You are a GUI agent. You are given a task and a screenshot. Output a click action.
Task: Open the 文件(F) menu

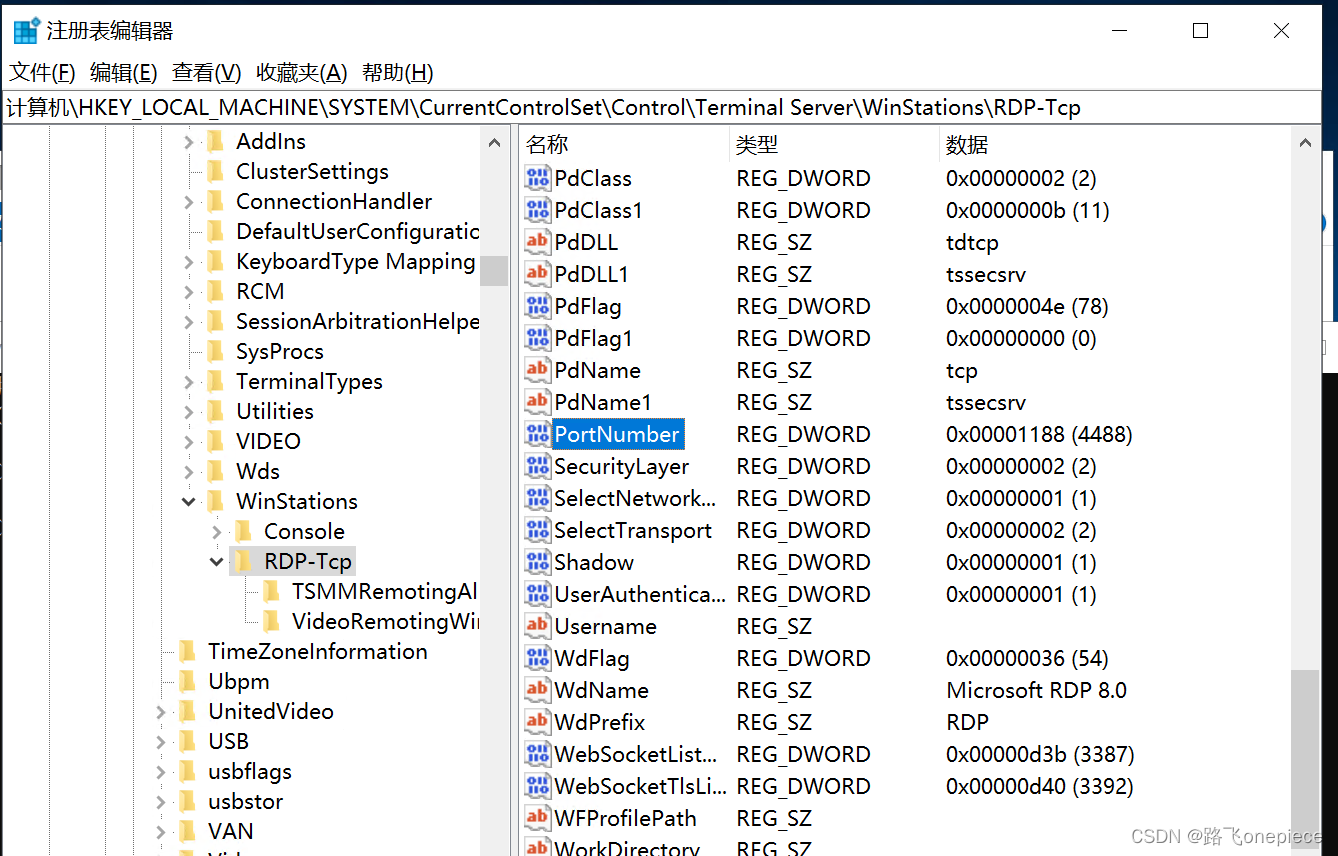(42, 73)
